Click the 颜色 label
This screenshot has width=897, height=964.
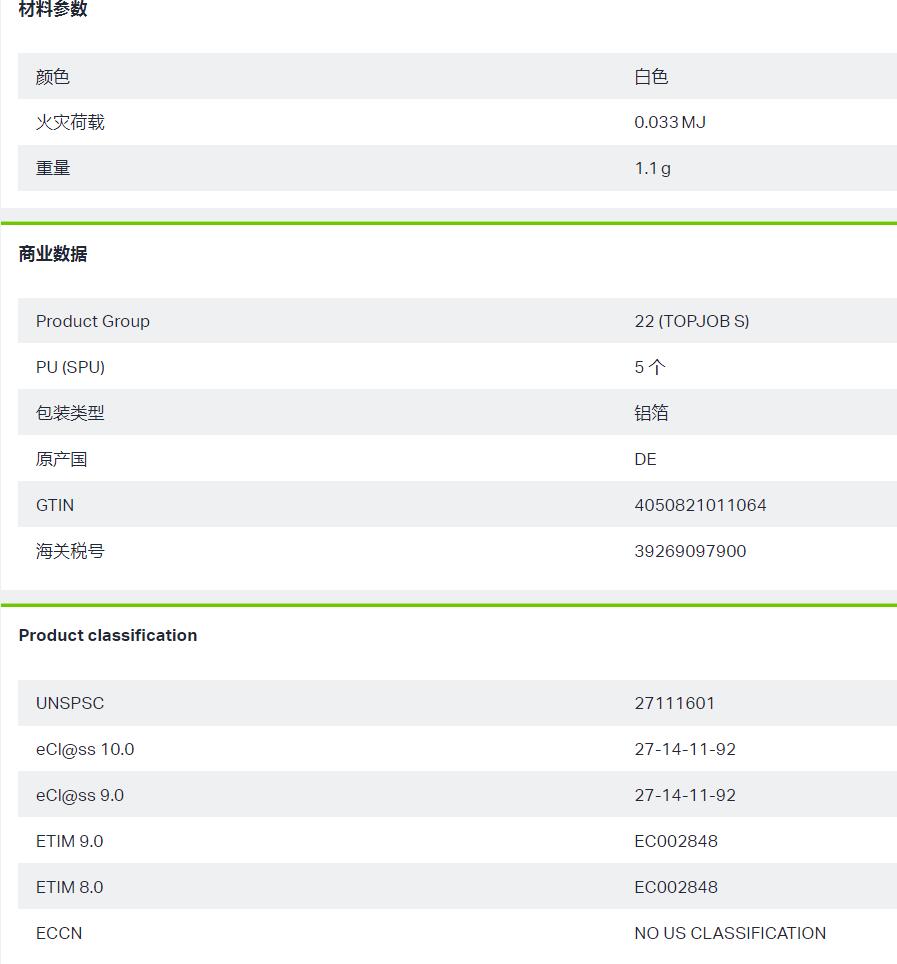pyautogui.click(x=53, y=77)
